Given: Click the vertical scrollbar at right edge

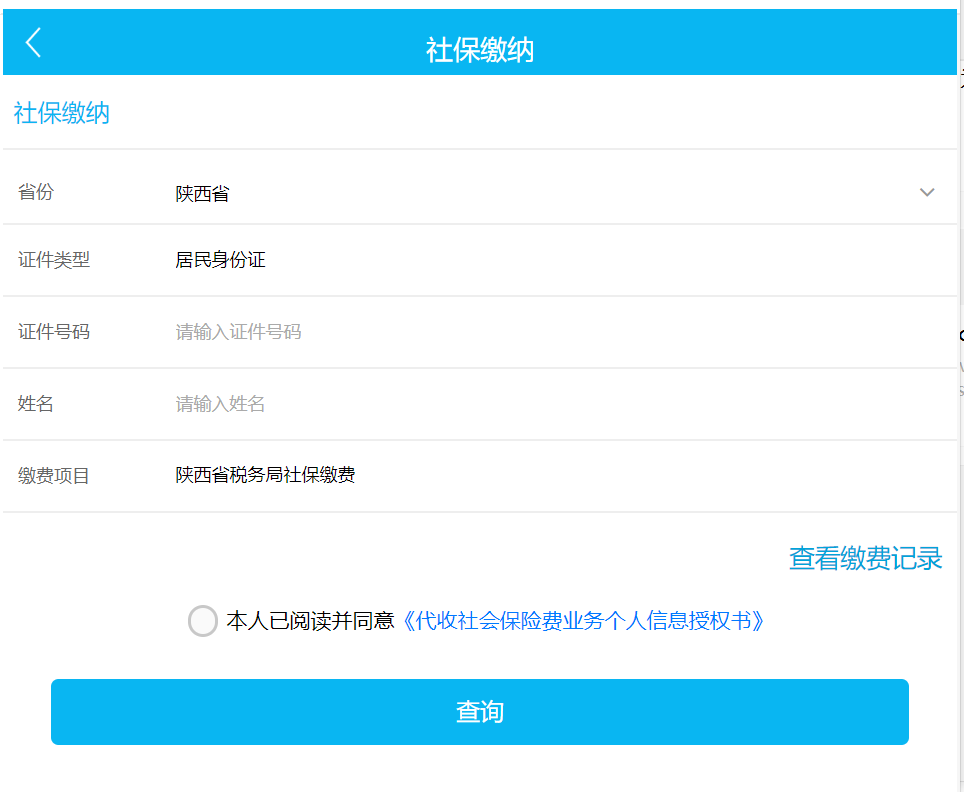Looking at the screenshot, I should 960,400.
